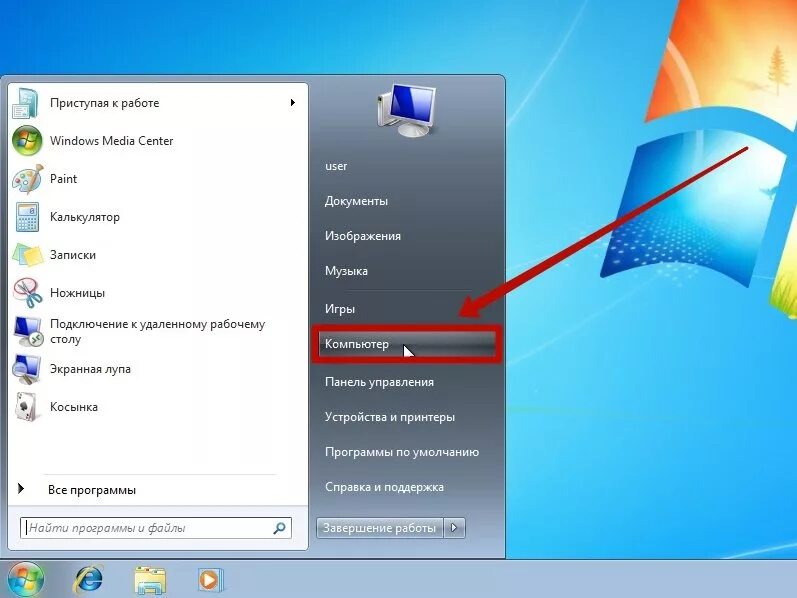
Task: Click the Paint program name
Action: point(64,179)
